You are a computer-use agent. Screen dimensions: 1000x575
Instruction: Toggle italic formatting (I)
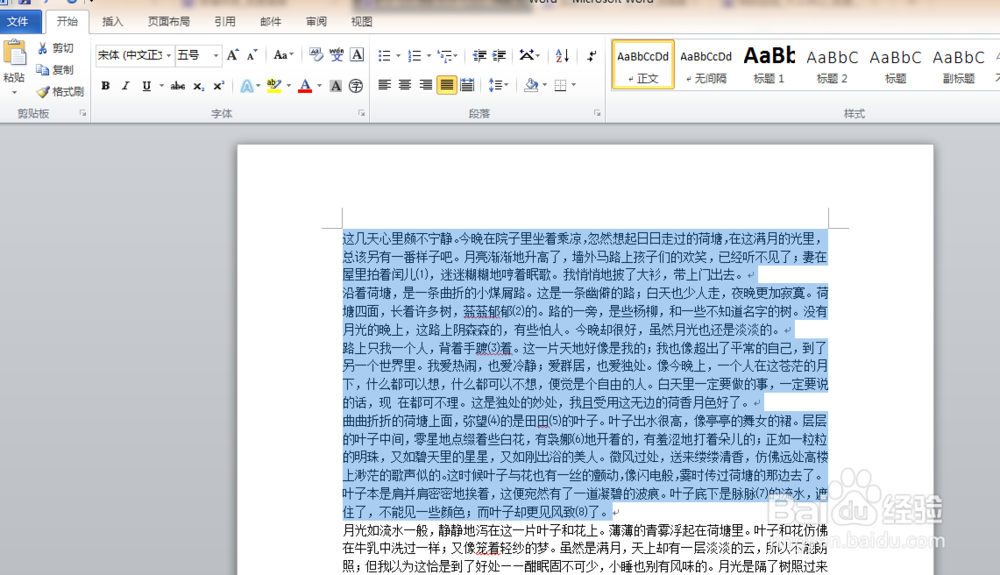[x=126, y=85]
